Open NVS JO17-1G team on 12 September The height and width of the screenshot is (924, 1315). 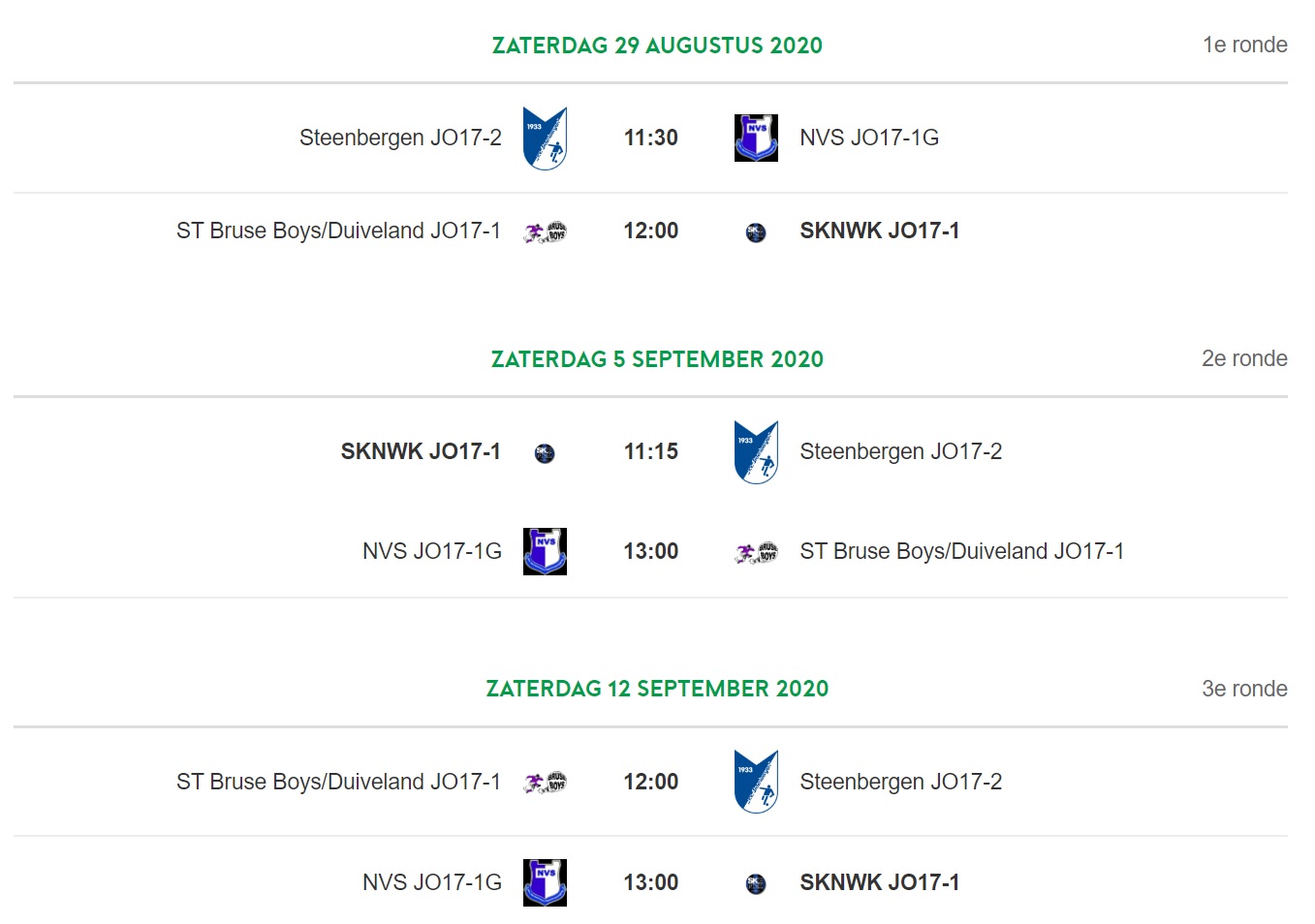tap(432, 882)
